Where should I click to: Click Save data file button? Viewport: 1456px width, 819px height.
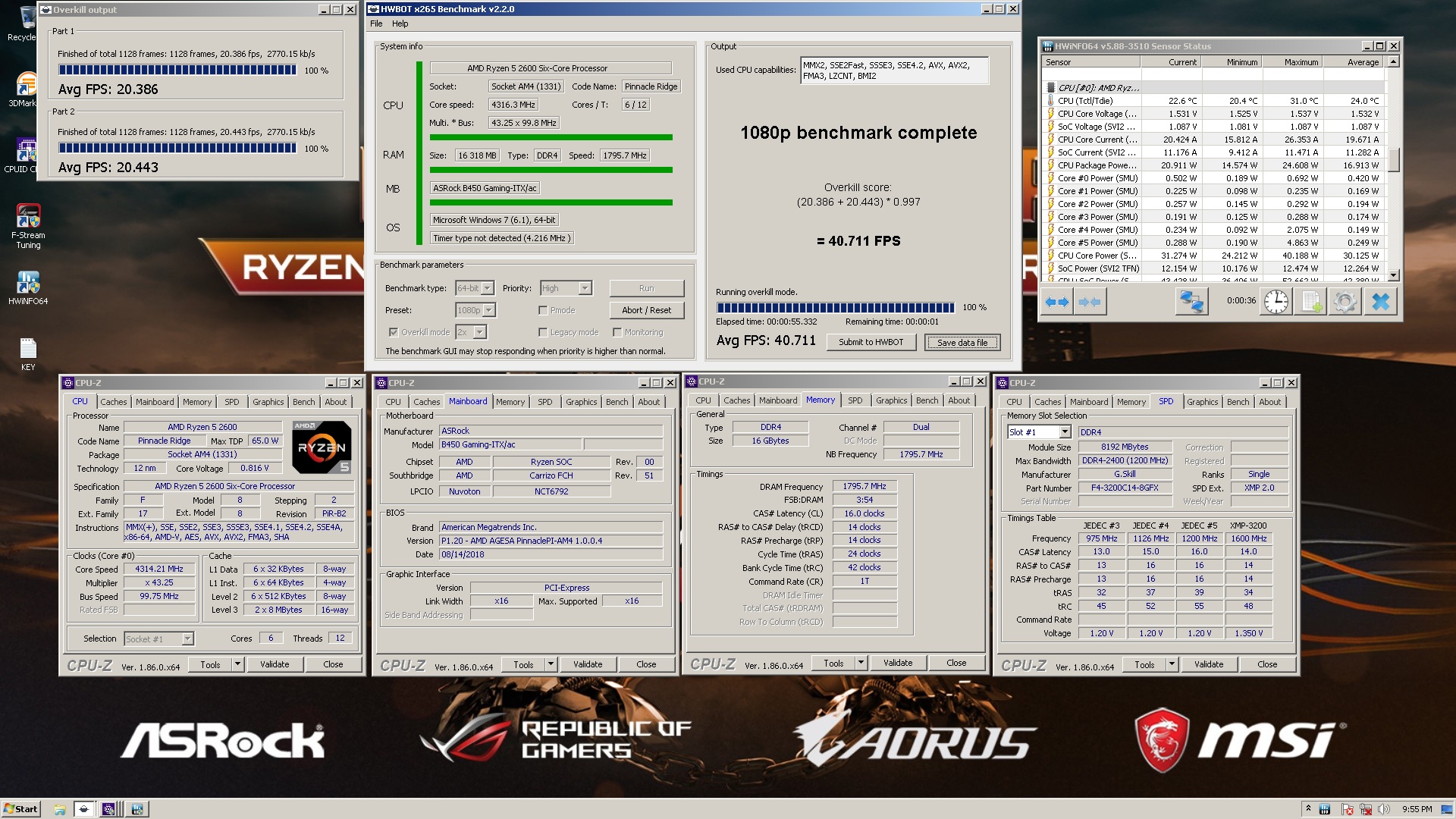tap(962, 342)
